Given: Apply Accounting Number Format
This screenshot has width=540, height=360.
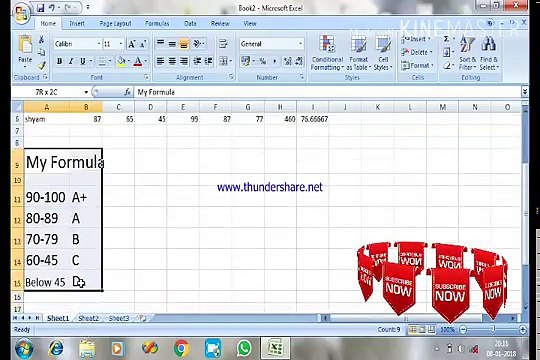Looking at the screenshot, I should tap(246, 61).
